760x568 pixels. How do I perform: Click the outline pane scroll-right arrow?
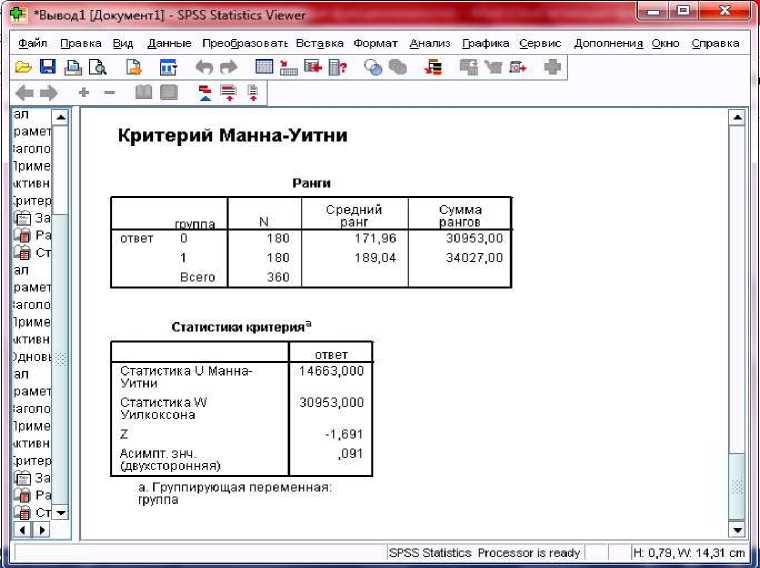coord(42,530)
